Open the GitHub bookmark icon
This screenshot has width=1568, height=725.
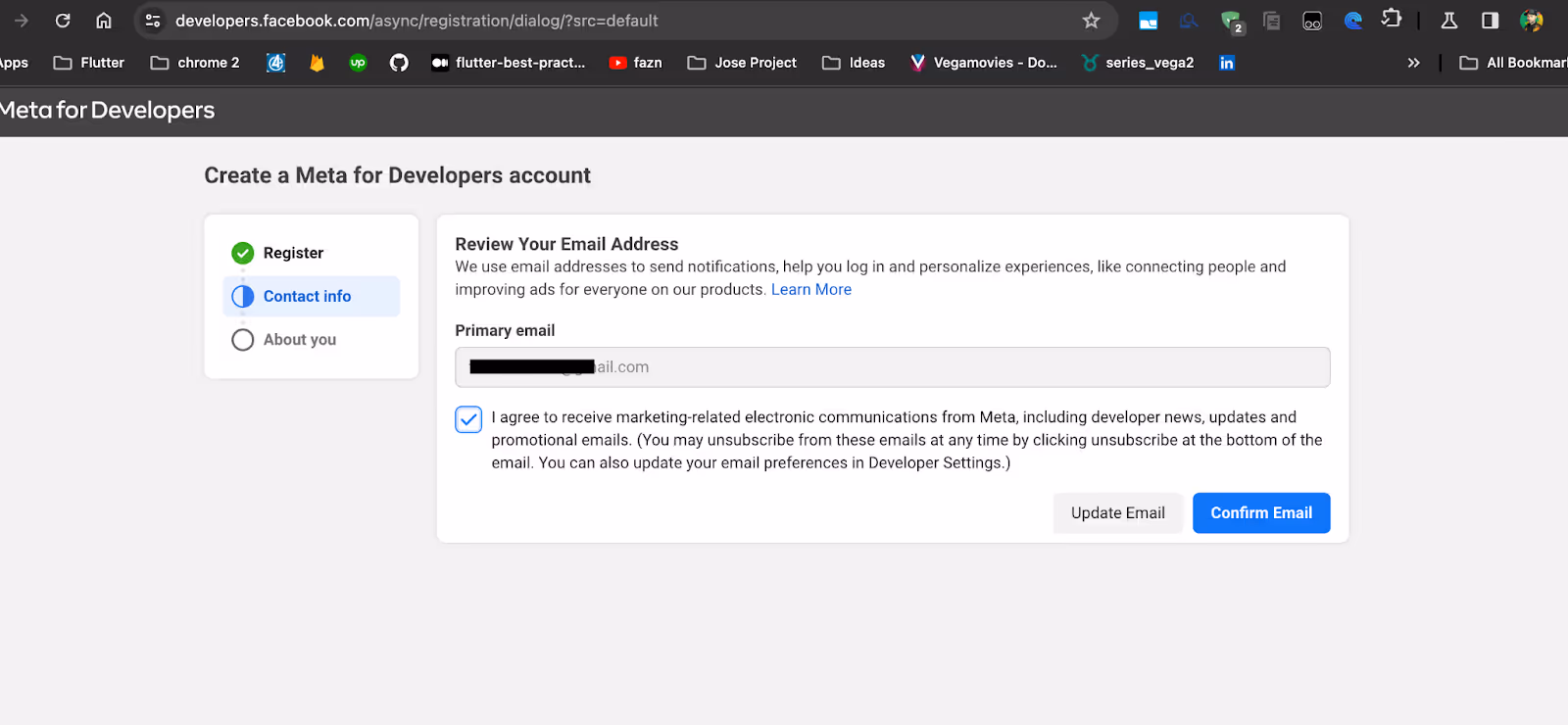(399, 63)
